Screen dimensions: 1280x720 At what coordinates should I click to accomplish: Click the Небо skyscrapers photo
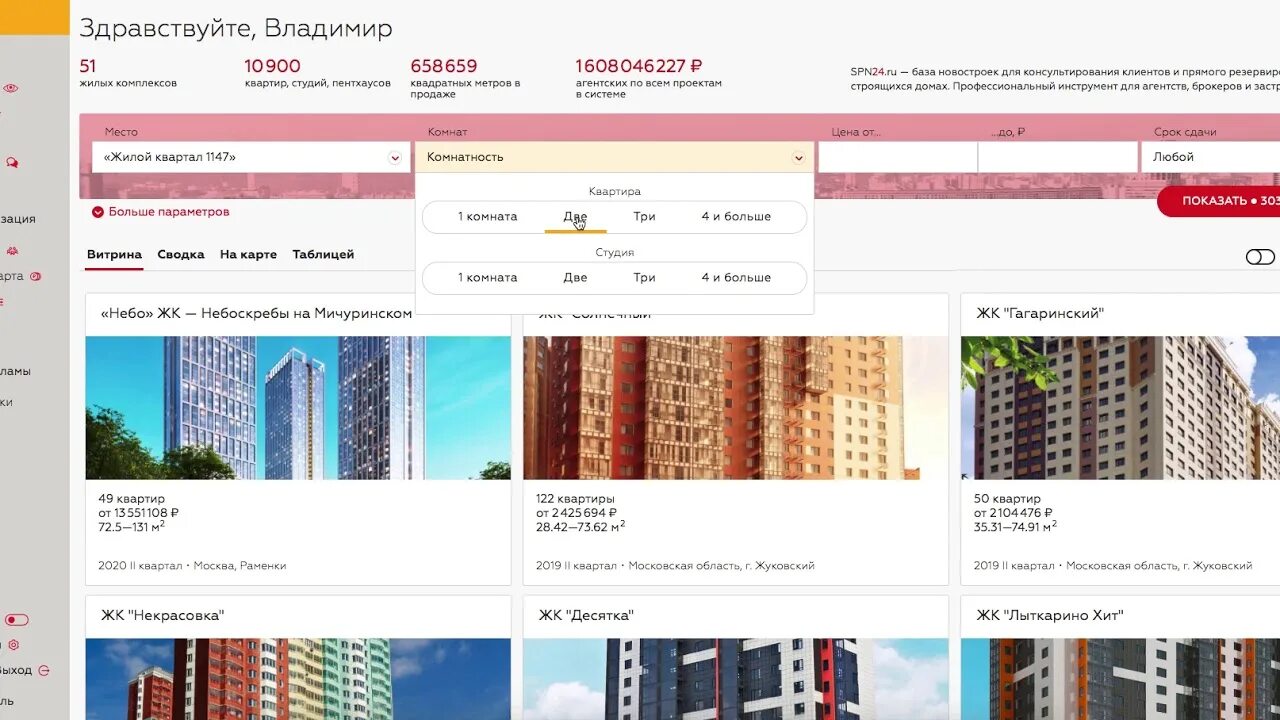click(298, 408)
